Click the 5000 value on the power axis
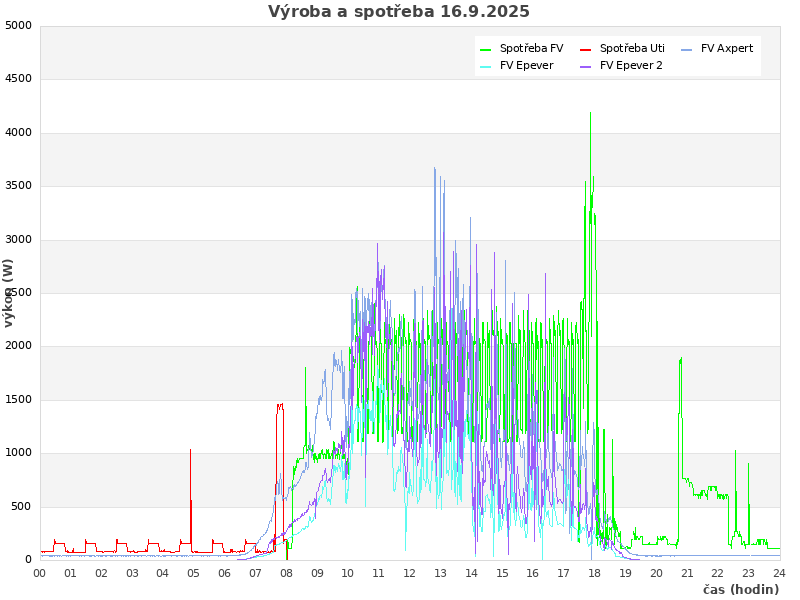 pyautogui.click(x=18, y=26)
